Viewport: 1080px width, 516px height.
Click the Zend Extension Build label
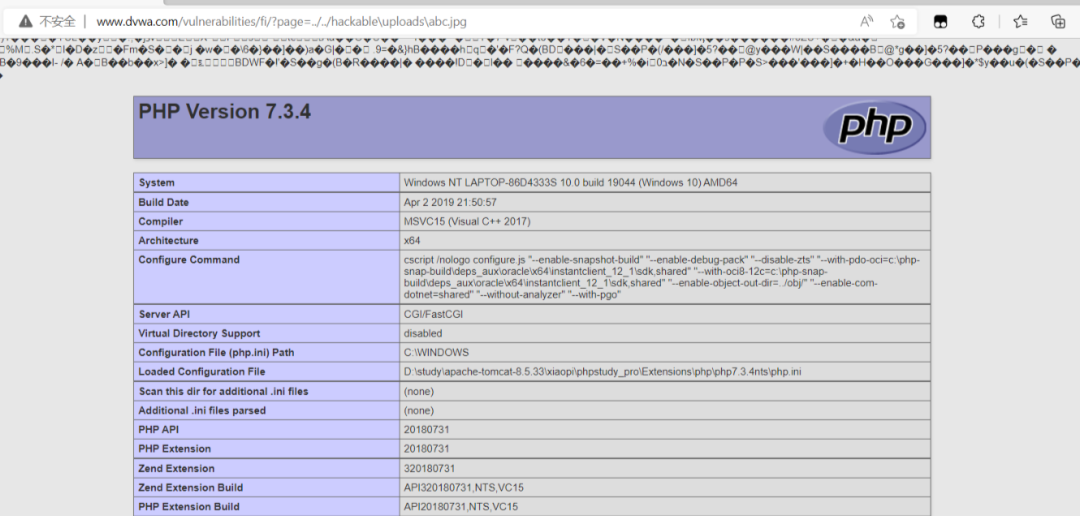(191, 487)
